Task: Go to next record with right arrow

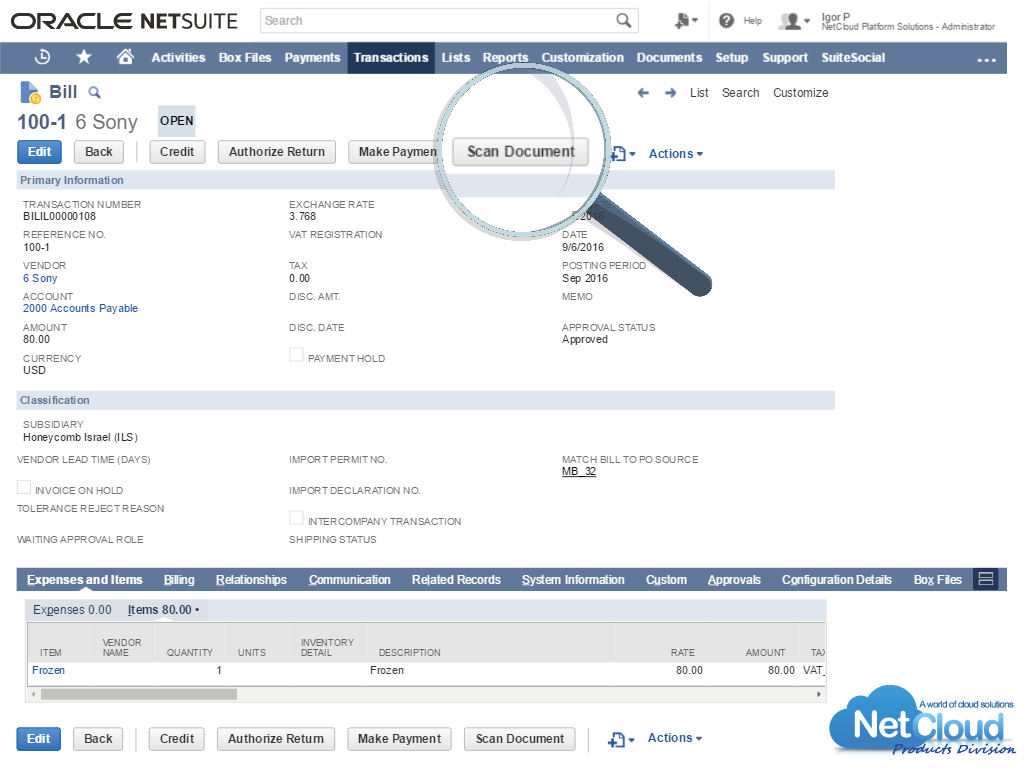Action: click(670, 93)
